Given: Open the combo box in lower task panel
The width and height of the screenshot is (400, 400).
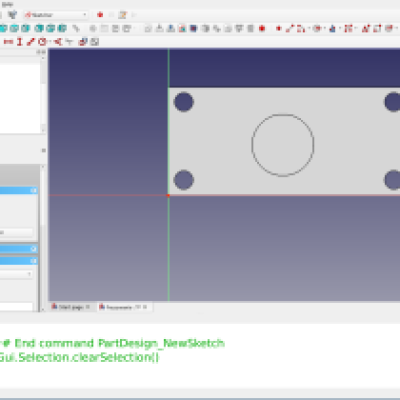Looking at the screenshot, I should click(x=16, y=274).
